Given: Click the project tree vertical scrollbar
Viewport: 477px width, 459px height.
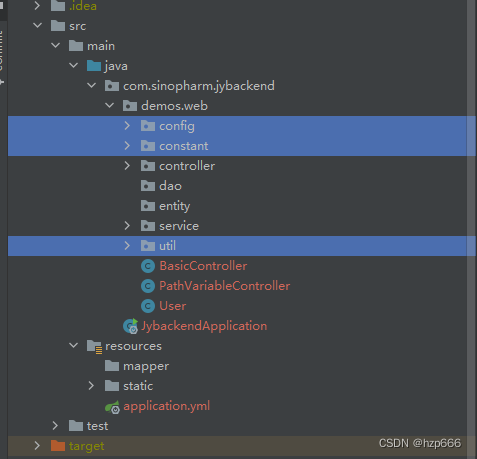Looking at the screenshot, I should (x=471, y=229).
